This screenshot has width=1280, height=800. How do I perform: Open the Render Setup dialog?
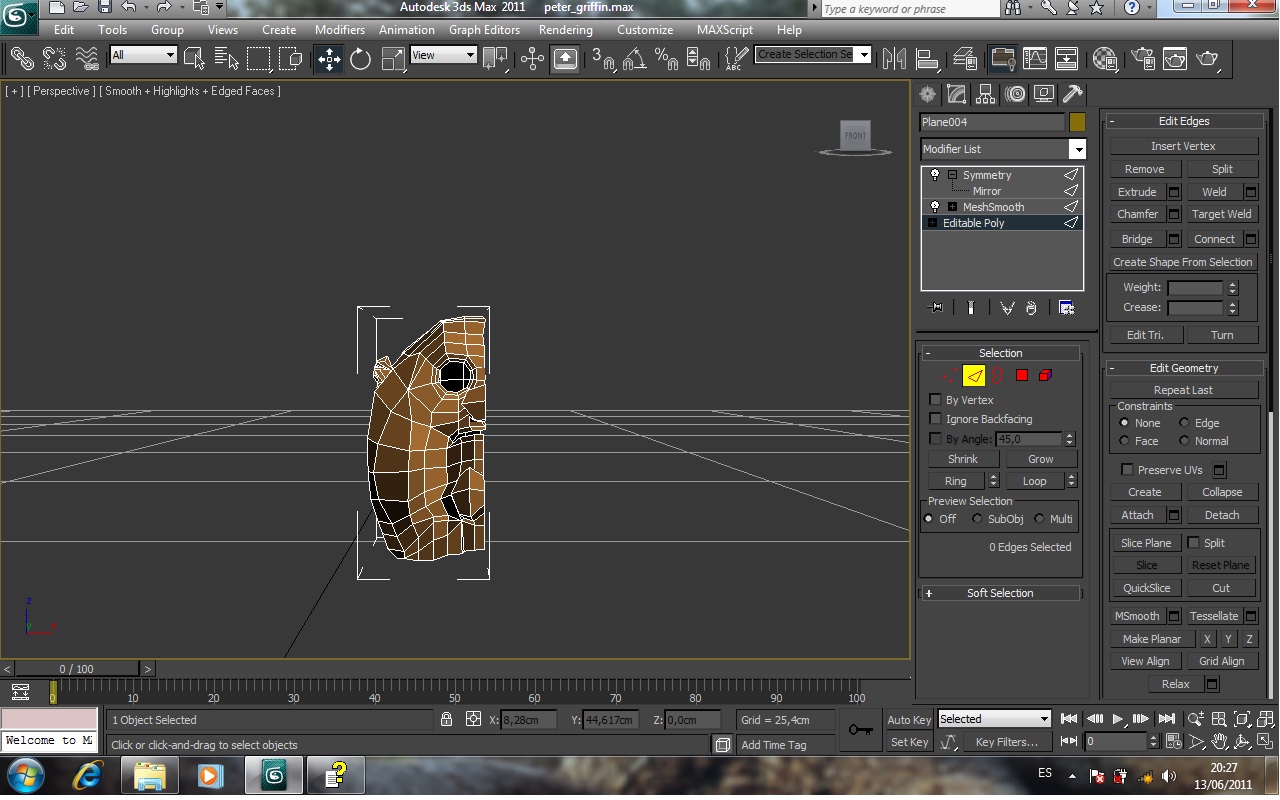1143,58
